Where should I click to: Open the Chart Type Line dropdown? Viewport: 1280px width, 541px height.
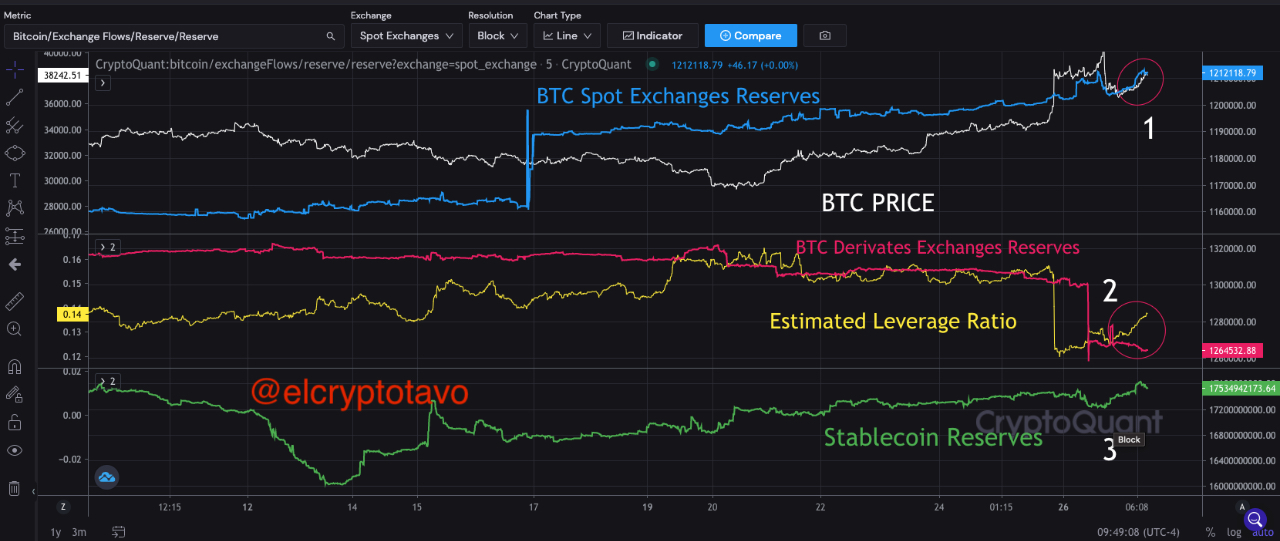(x=566, y=36)
